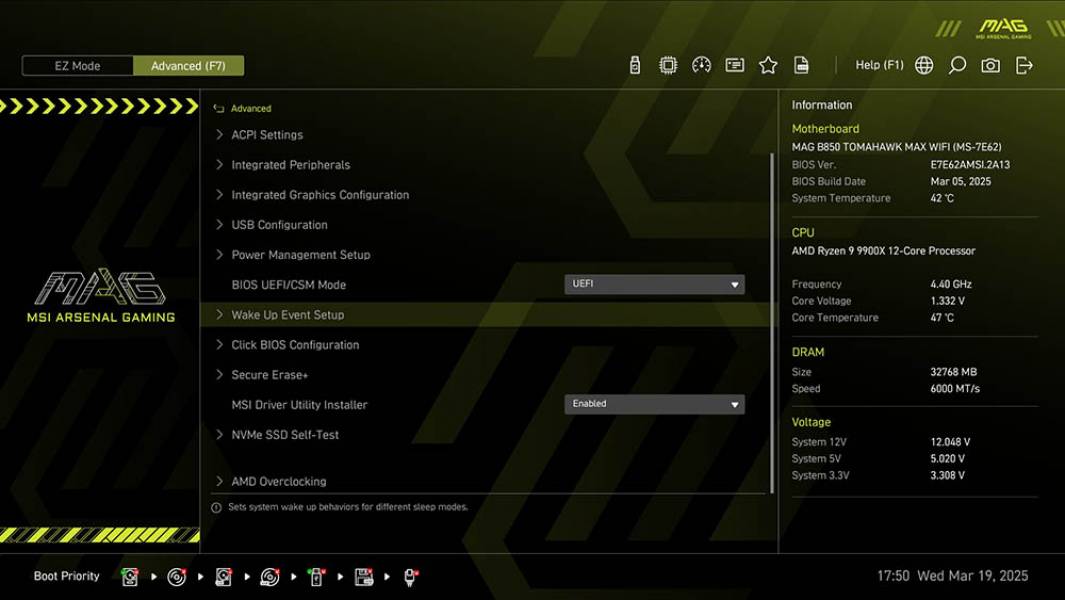The width and height of the screenshot is (1065, 600).
Task: Click the System 12V value 12.048 V
Action: click(950, 442)
